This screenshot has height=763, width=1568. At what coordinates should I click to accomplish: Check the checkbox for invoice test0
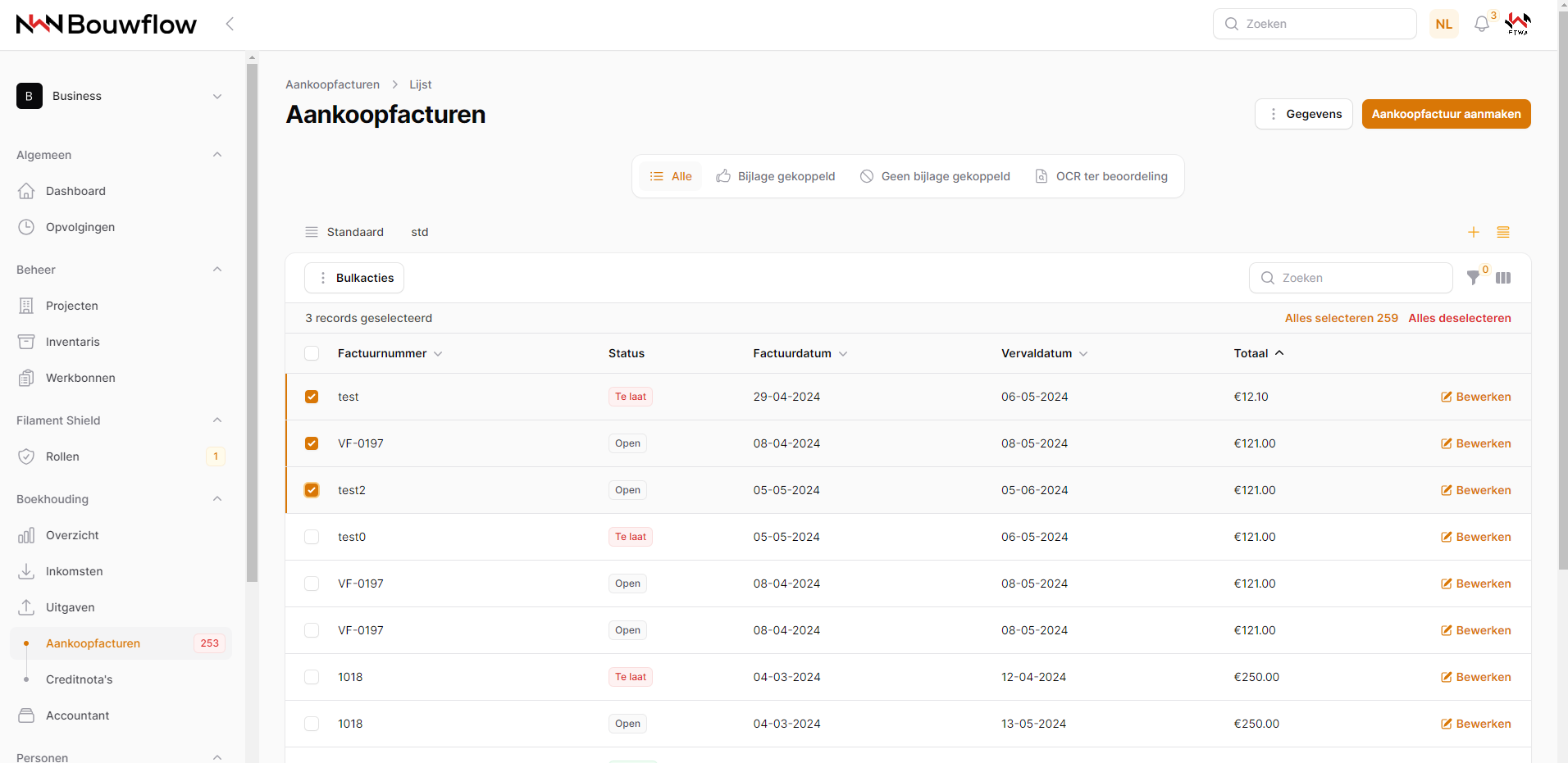pyautogui.click(x=312, y=537)
